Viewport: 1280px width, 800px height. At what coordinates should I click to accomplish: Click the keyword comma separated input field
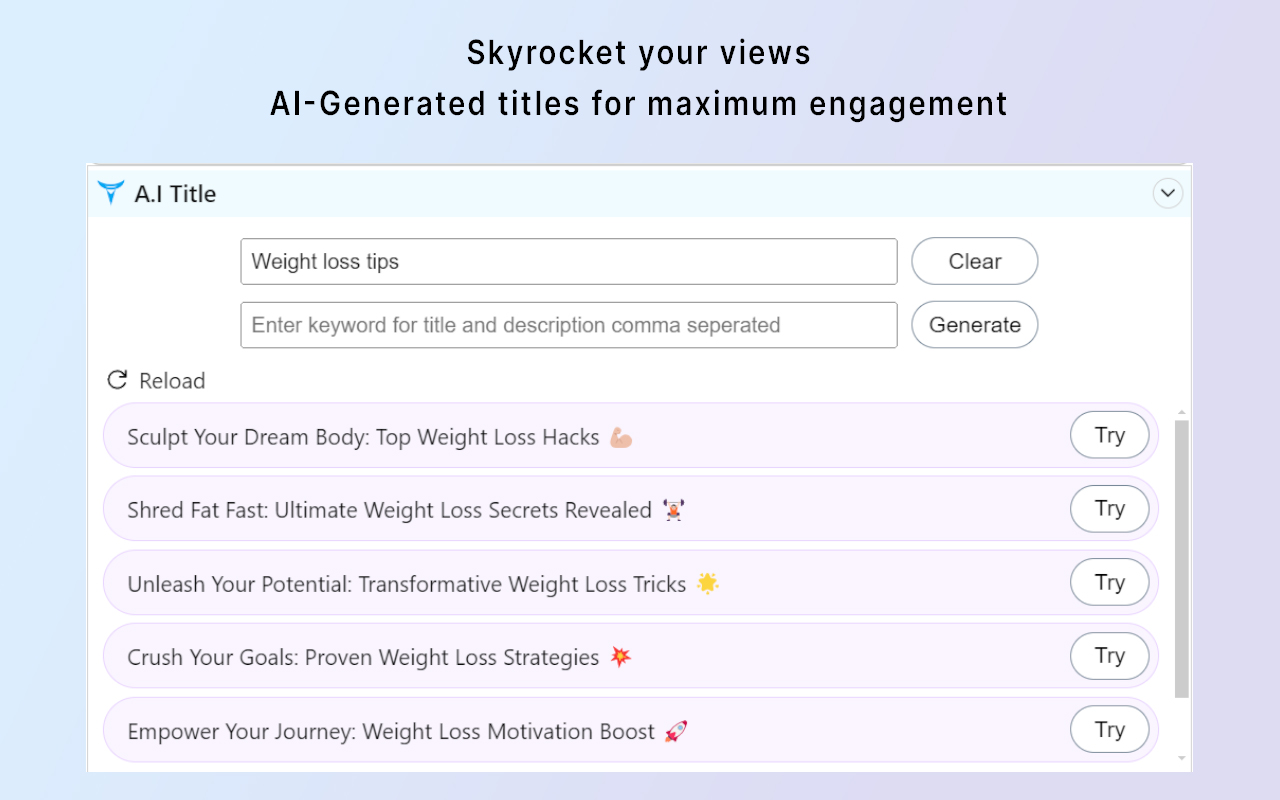pyautogui.click(x=568, y=325)
